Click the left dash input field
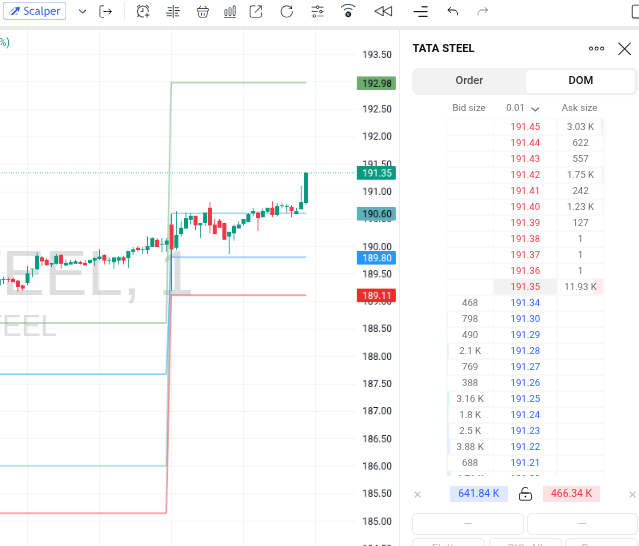This screenshot has height=546, width=639. pyautogui.click(x=468, y=523)
